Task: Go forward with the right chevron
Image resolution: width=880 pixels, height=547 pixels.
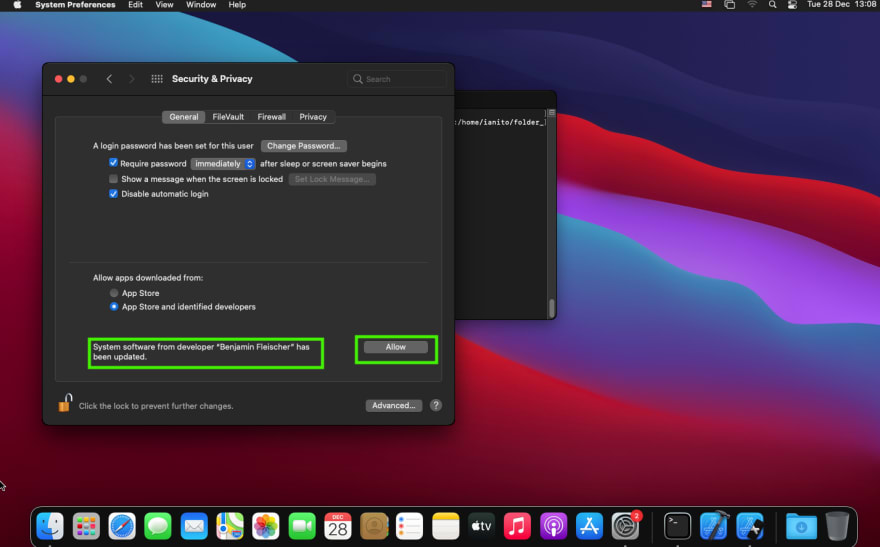Action: point(132,79)
